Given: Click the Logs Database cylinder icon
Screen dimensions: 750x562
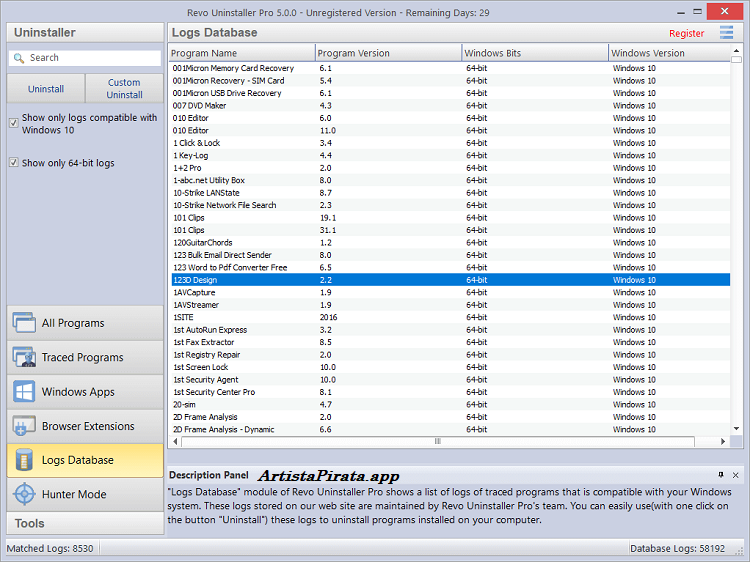Looking at the screenshot, I should point(24,460).
